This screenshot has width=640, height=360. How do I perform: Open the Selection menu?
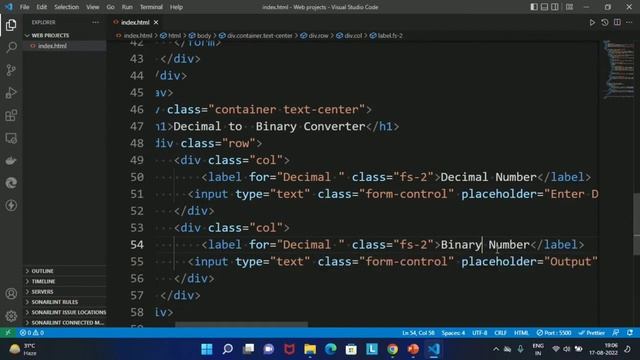pos(67,7)
